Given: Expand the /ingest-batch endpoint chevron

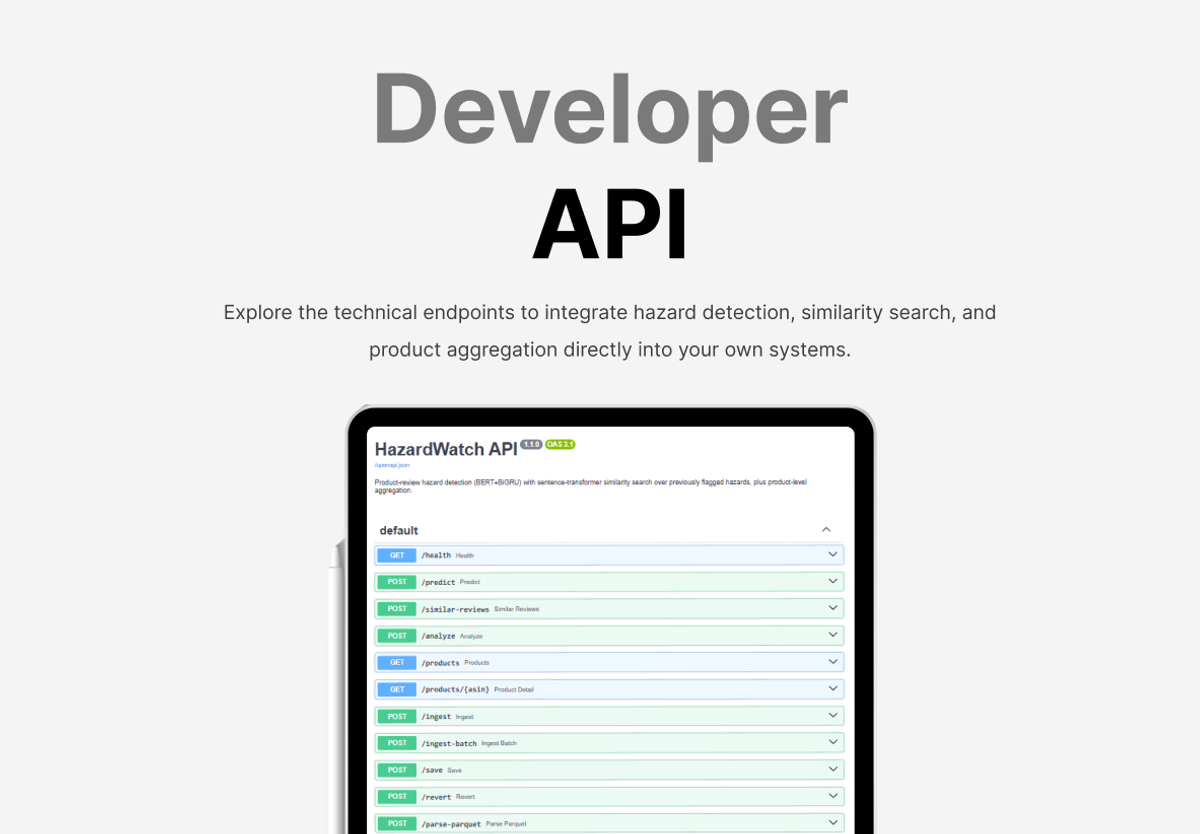Looking at the screenshot, I should (832, 743).
